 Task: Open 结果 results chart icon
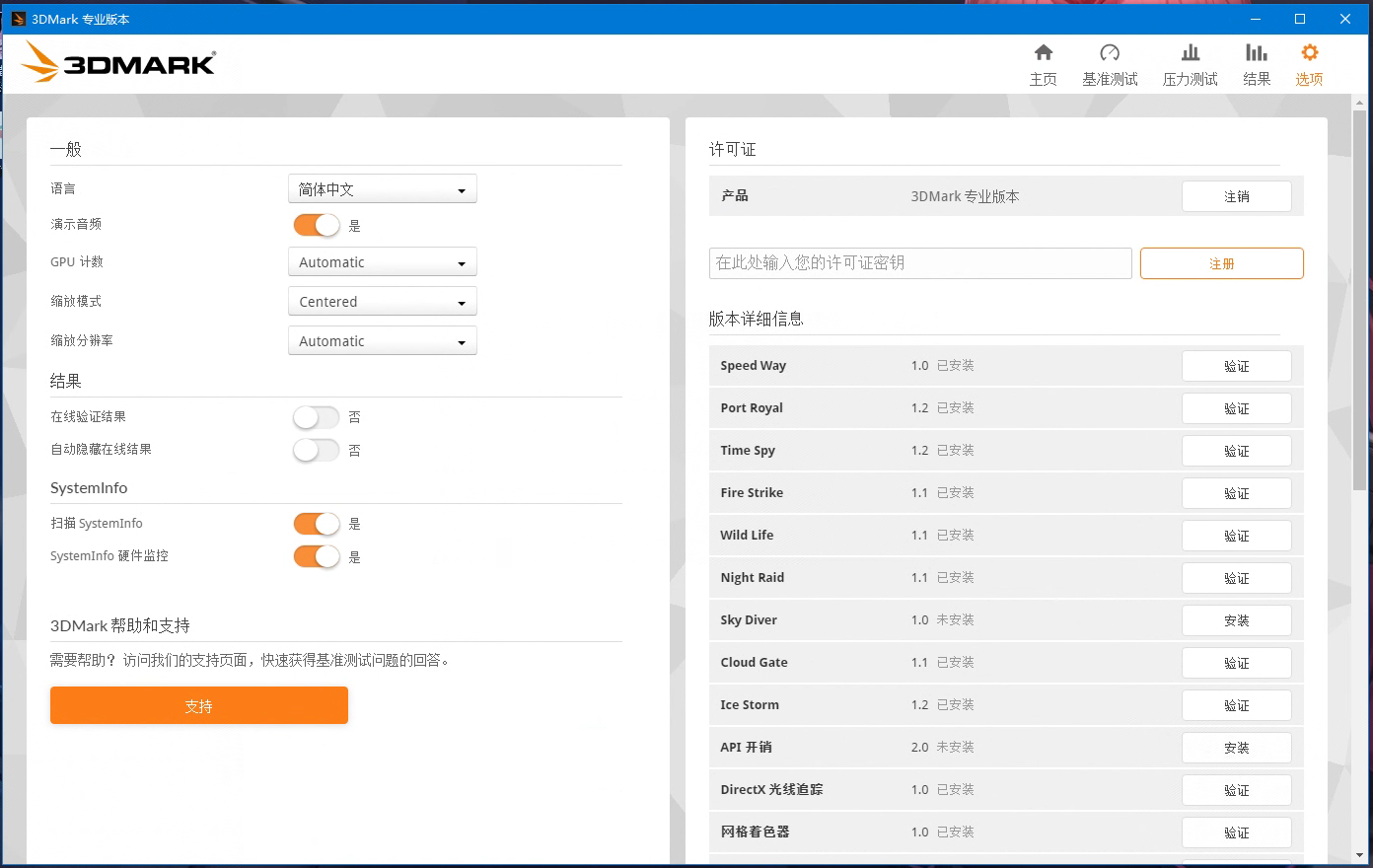pyautogui.click(x=1256, y=53)
